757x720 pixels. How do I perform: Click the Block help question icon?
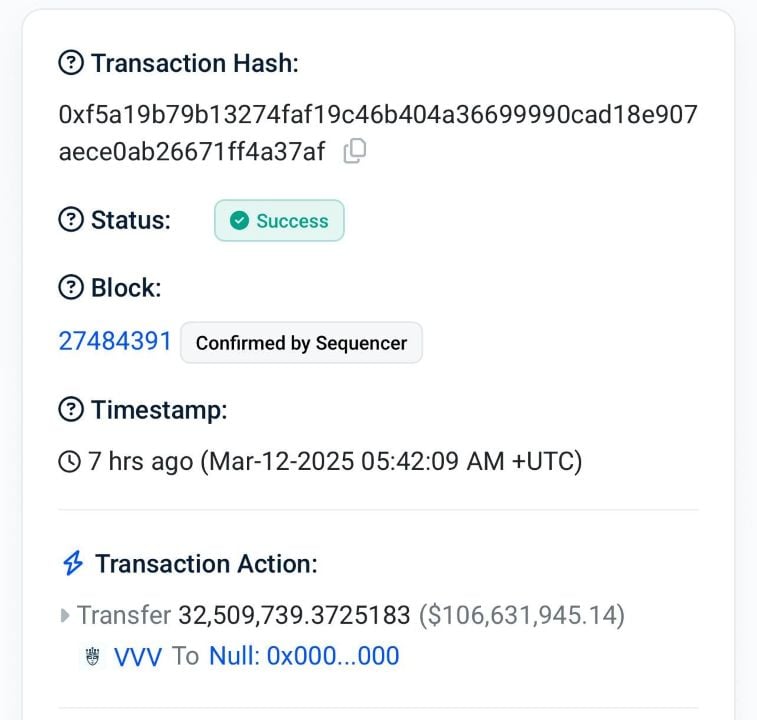click(x=71, y=287)
